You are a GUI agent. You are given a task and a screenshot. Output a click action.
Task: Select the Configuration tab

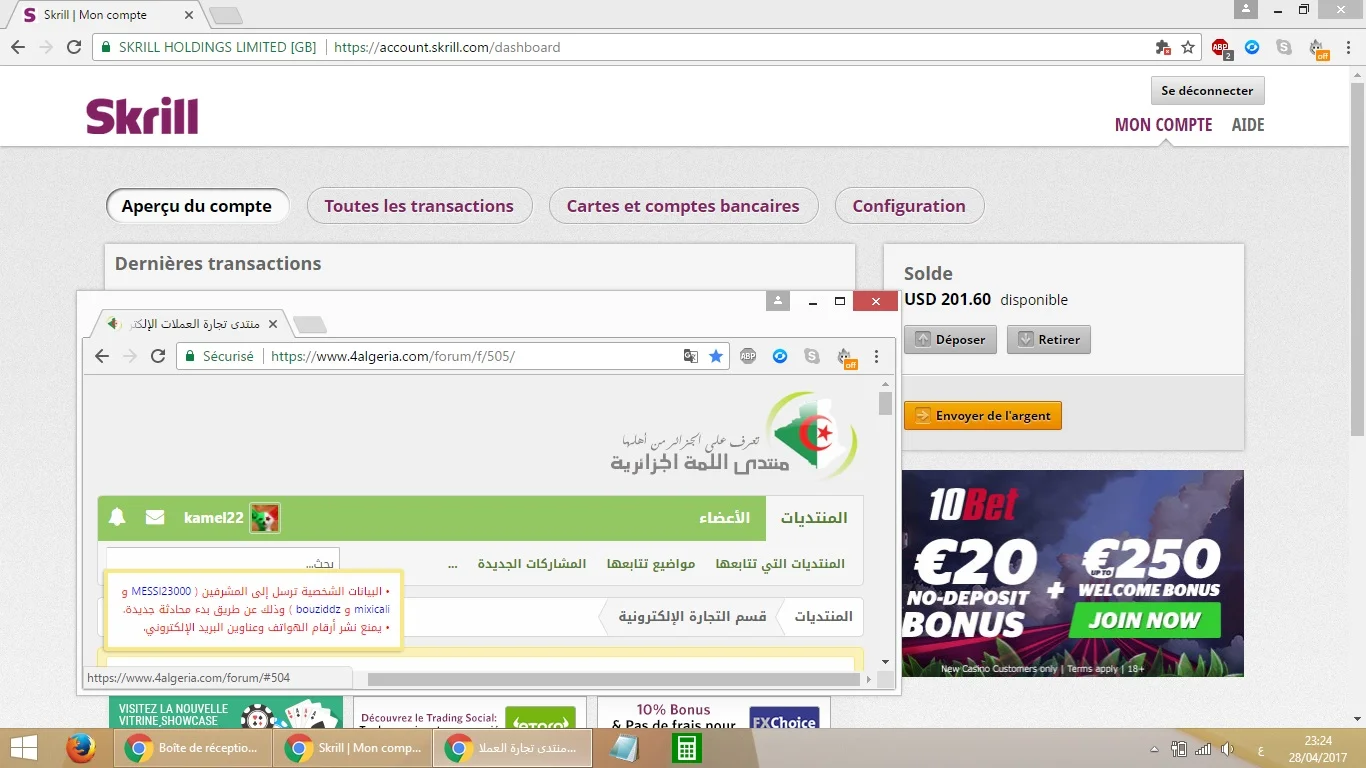click(909, 206)
